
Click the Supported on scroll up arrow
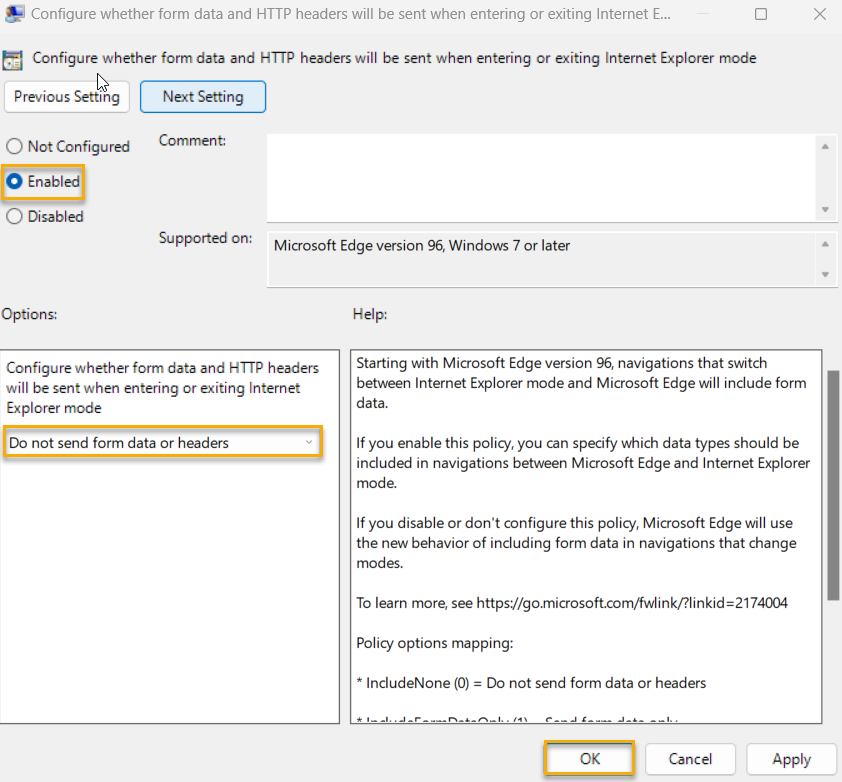[x=825, y=244]
